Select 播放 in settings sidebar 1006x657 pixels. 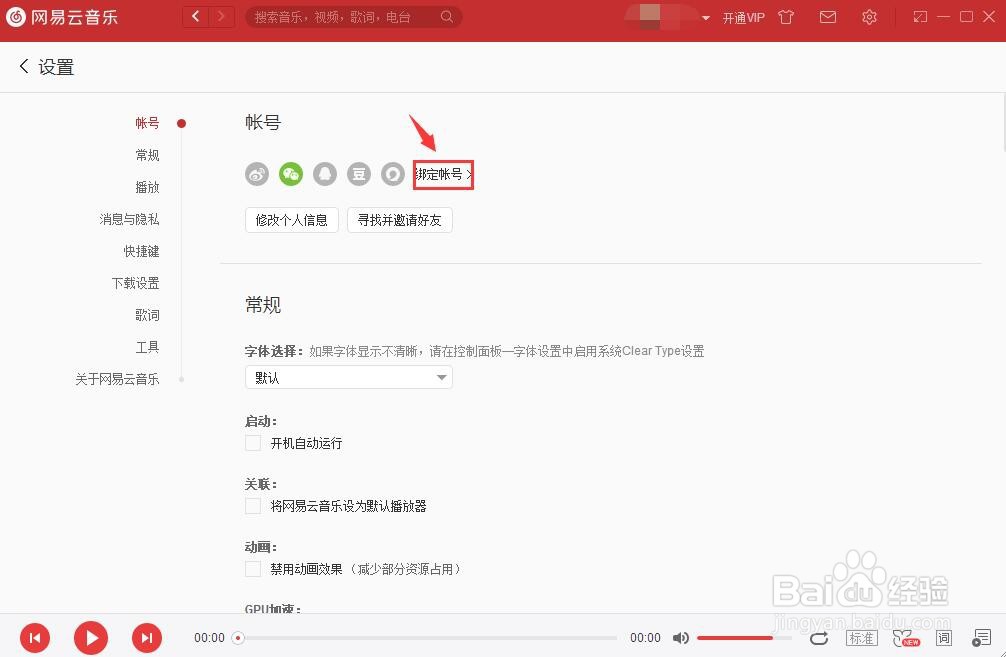point(147,187)
